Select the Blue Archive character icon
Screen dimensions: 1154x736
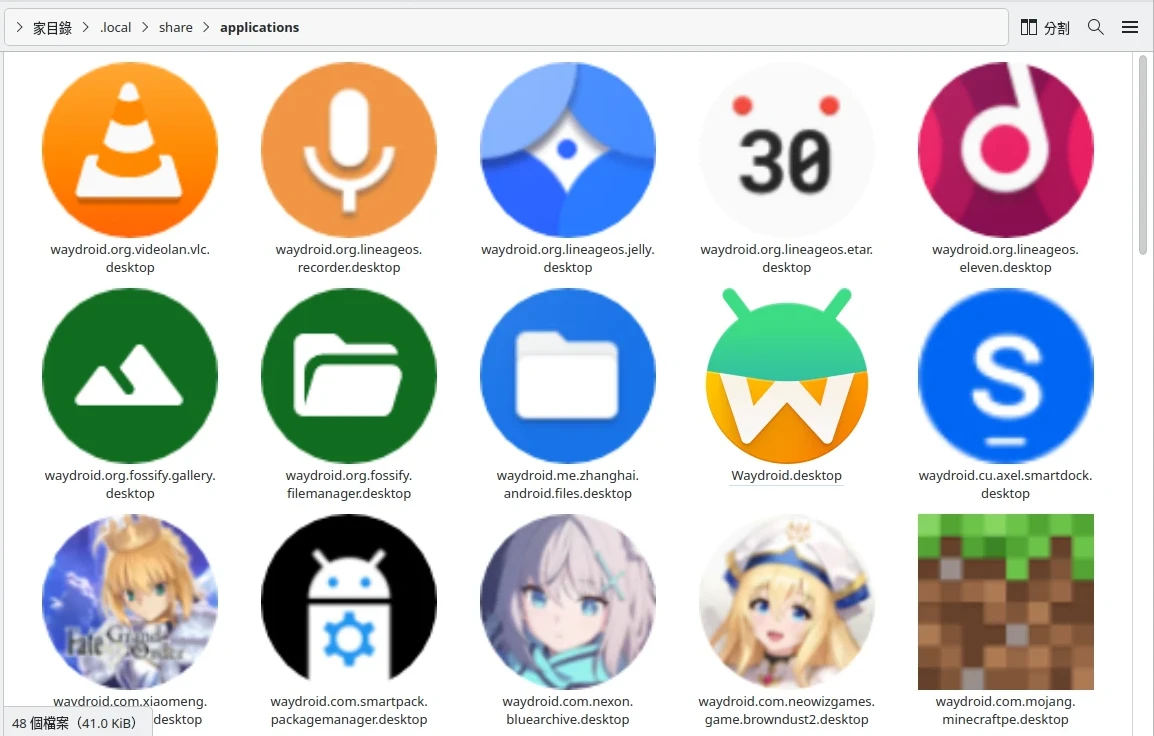(568, 601)
